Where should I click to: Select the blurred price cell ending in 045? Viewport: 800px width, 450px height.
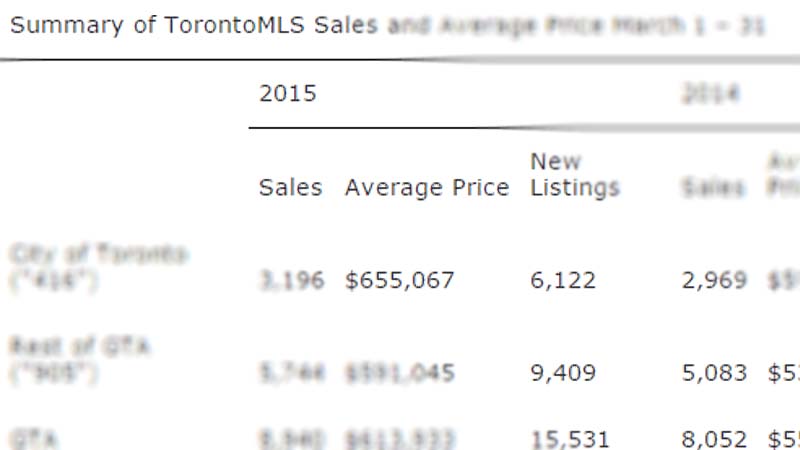pos(399,373)
